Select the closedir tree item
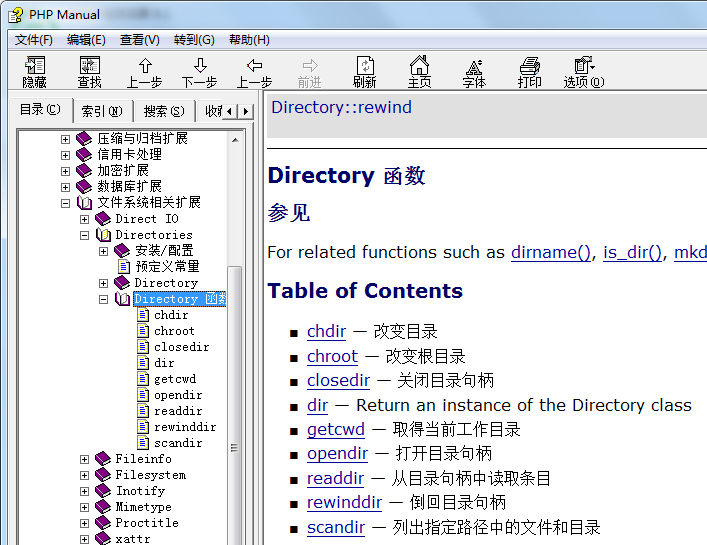The image size is (707, 545). 181,347
